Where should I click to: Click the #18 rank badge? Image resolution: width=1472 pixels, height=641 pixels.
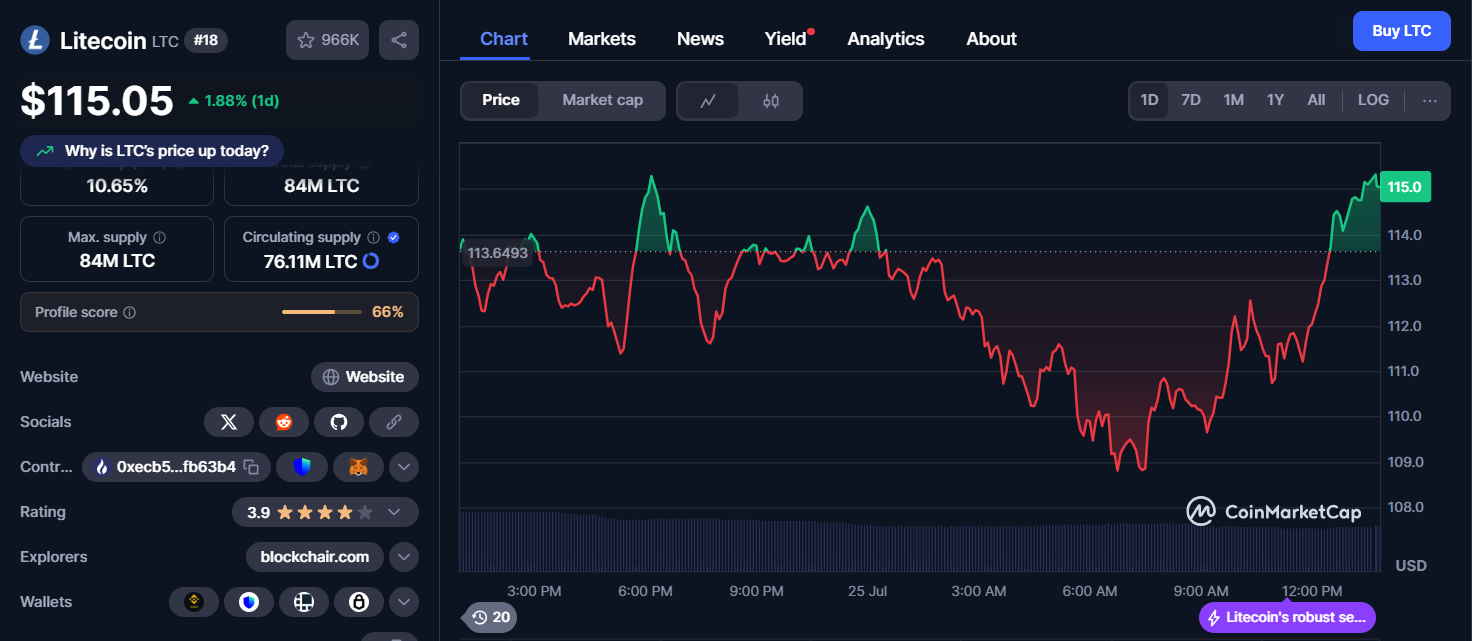point(207,40)
